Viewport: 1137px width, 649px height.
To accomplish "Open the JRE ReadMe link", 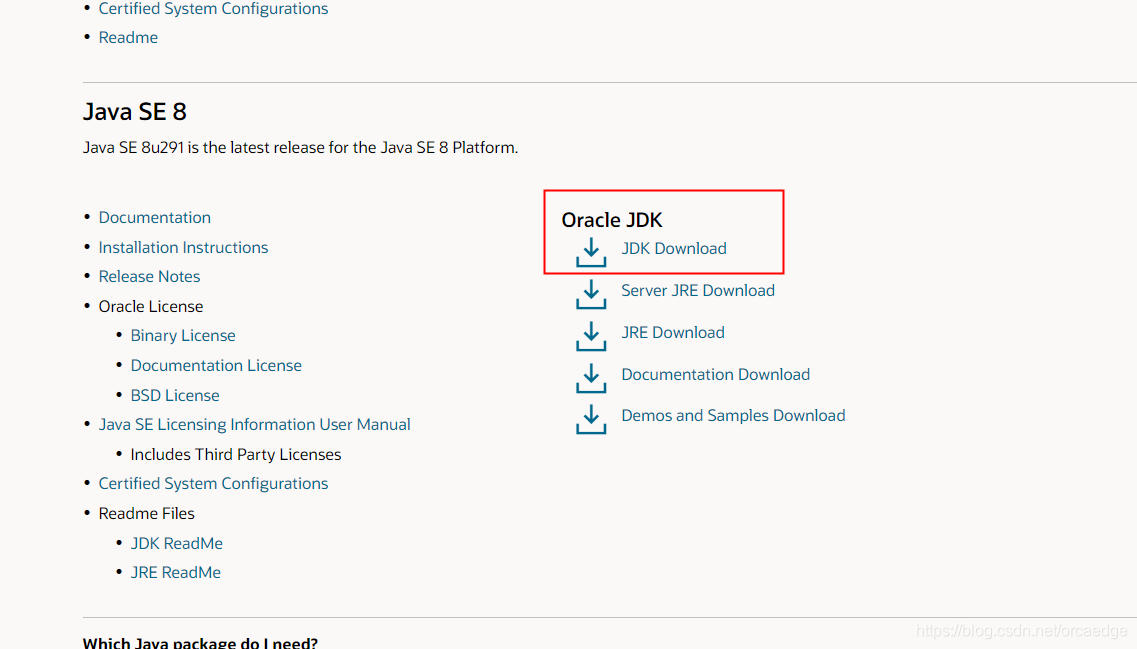I will click(x=175, y=572).
